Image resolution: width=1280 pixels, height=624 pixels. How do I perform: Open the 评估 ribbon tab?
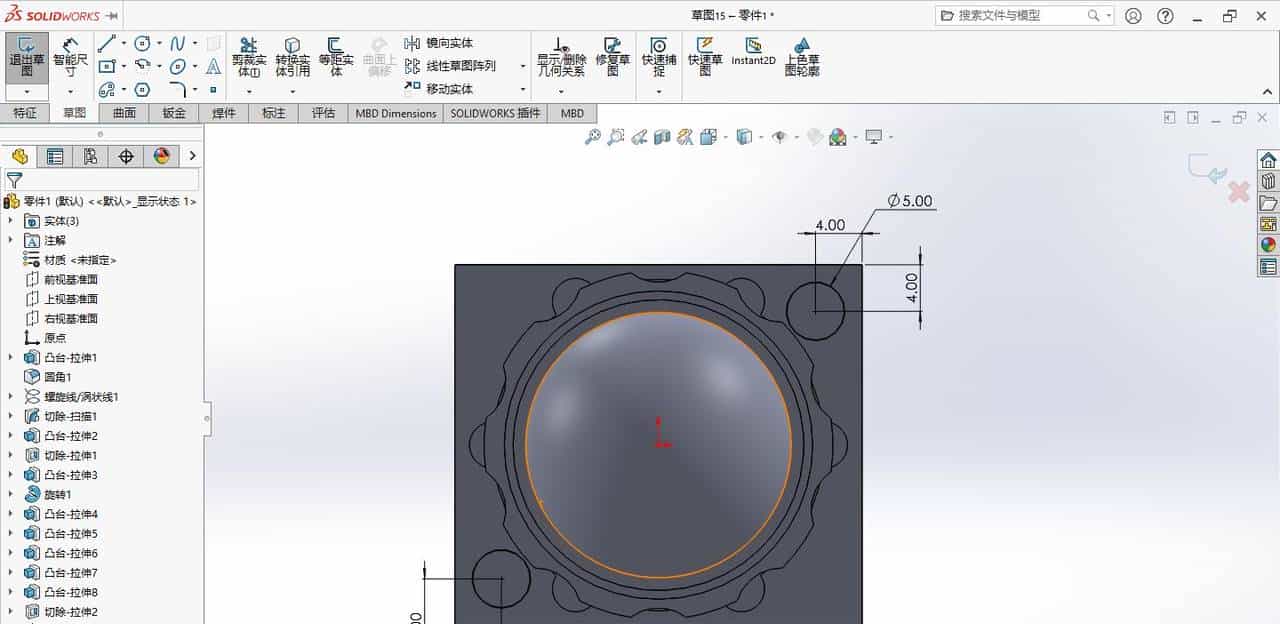[323, 113]
